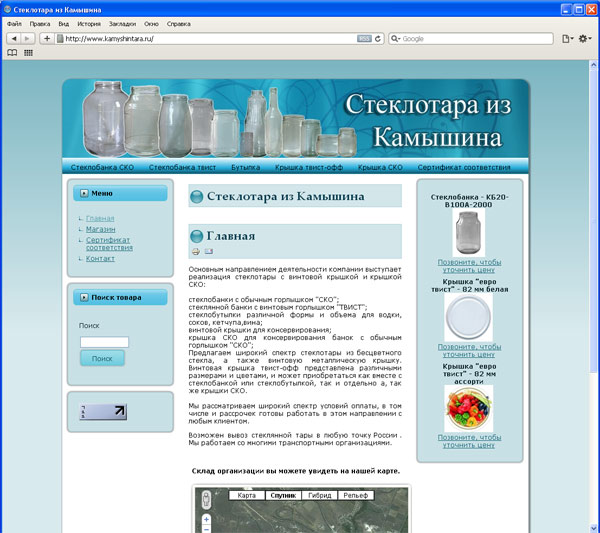Click the Street View pegman on map

click(x=206, y=499)
